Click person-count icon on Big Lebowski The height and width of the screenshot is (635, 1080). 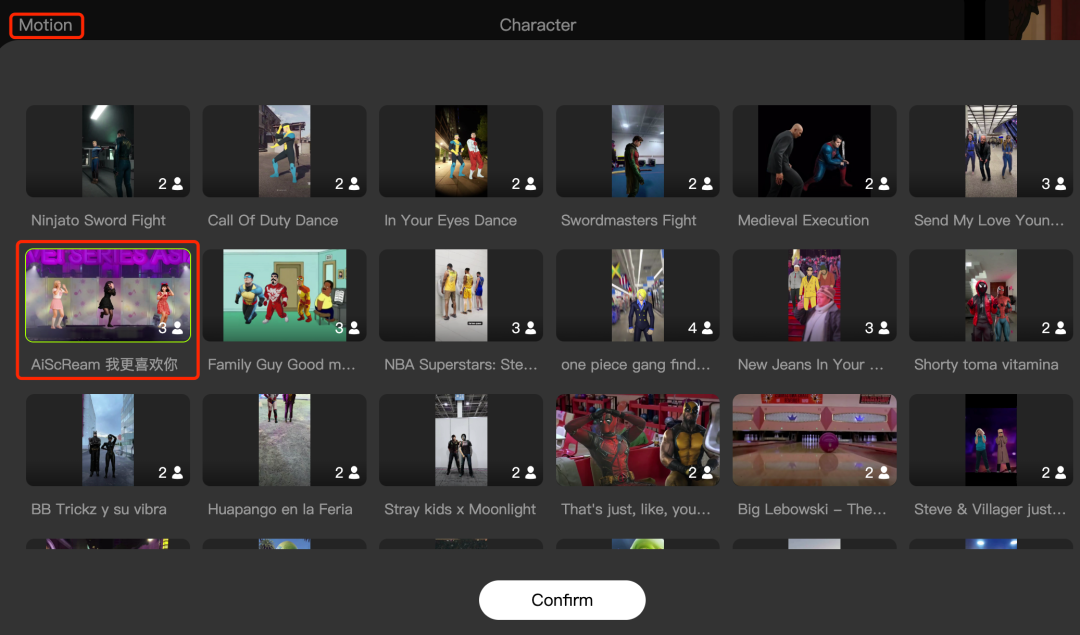[884, 472]
